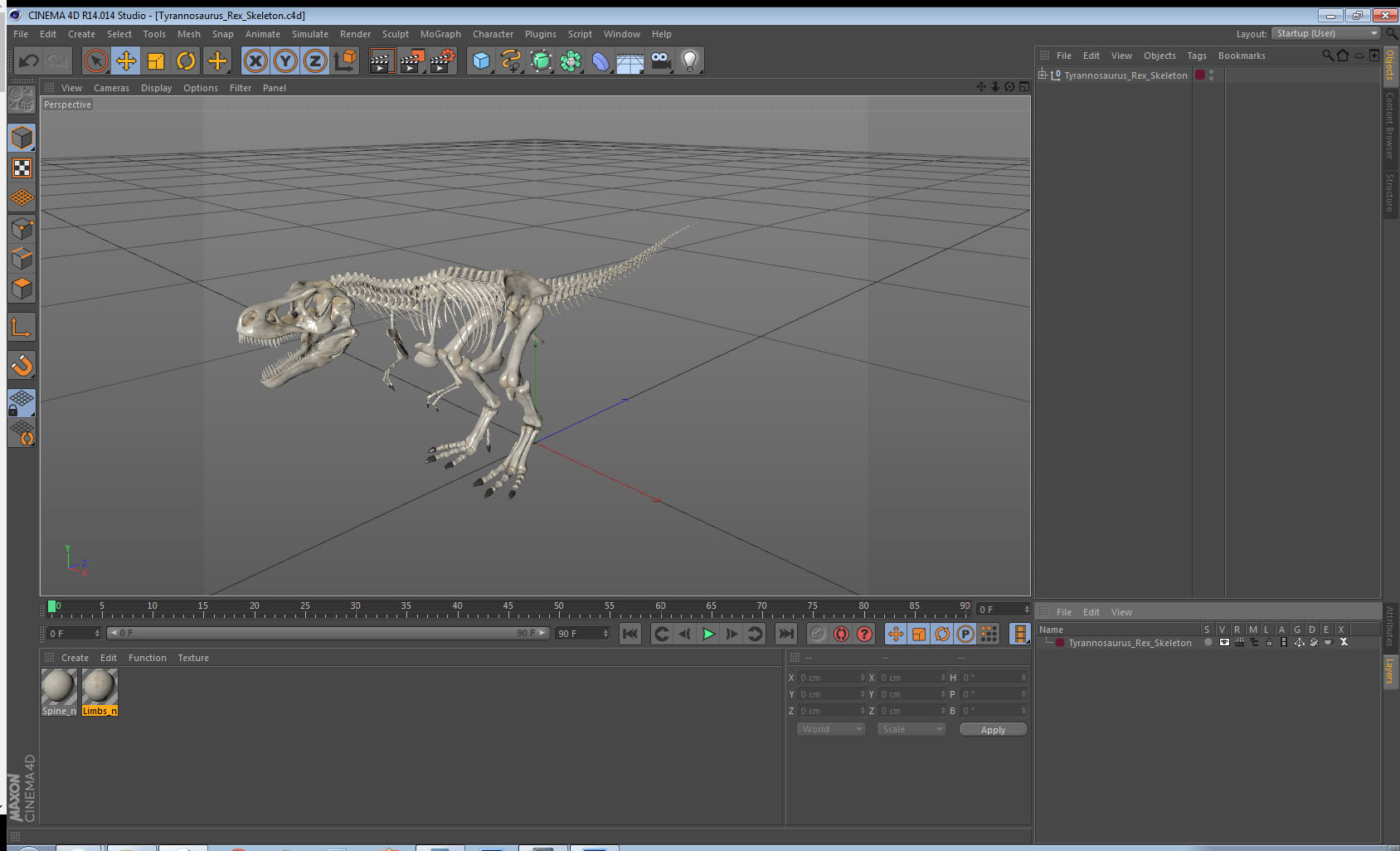Toggle locked workplane icon
Viewport: 1400px width, 851px height.
coord(22,403)
